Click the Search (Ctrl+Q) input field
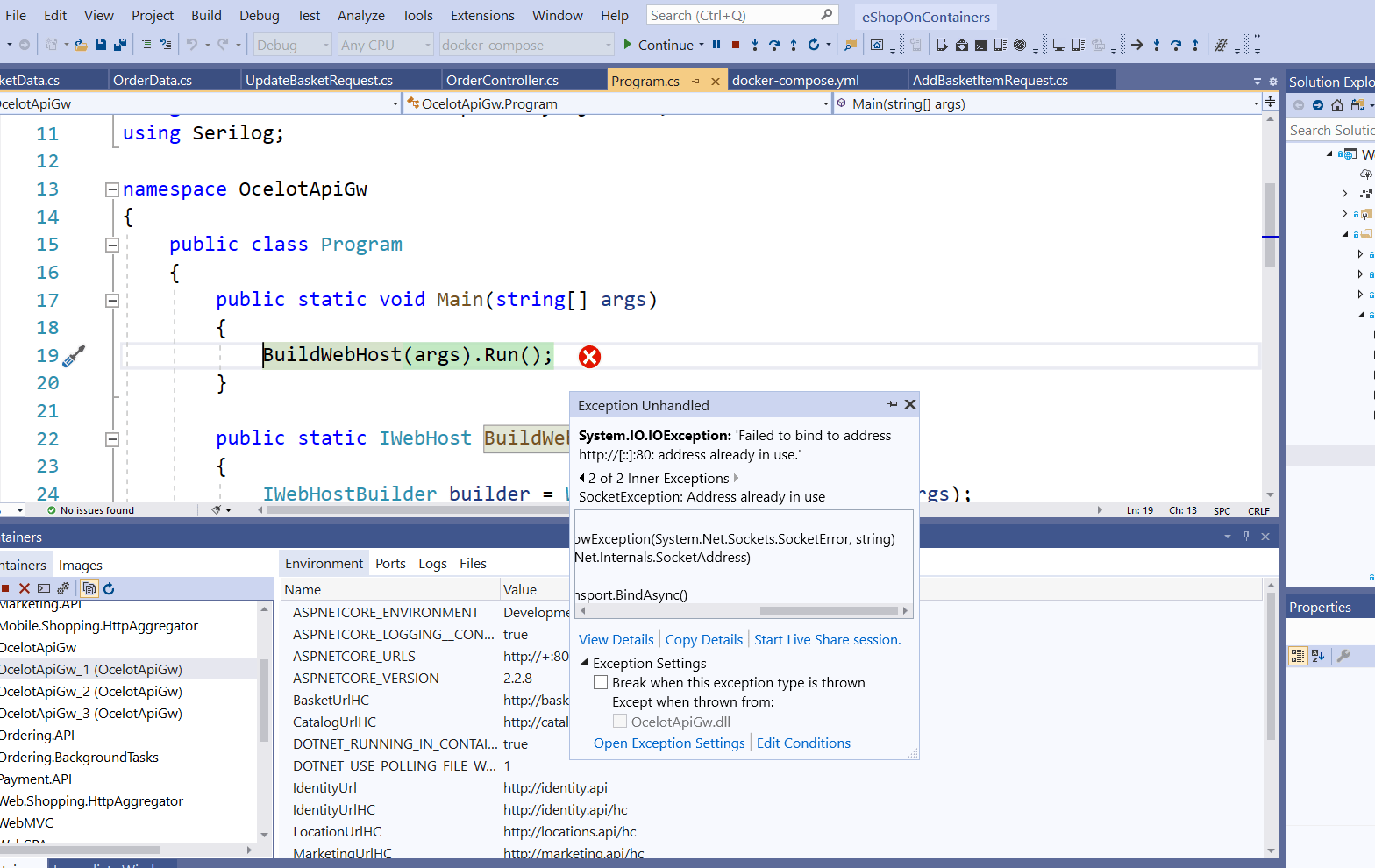This screenshot has width=1375, height=868. (742, 15)
